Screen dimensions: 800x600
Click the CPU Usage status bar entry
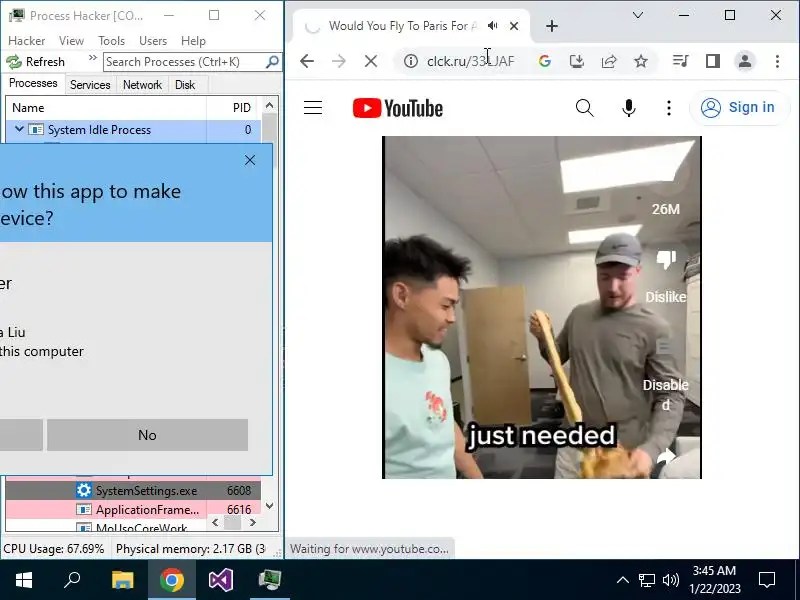coord(54,549)
